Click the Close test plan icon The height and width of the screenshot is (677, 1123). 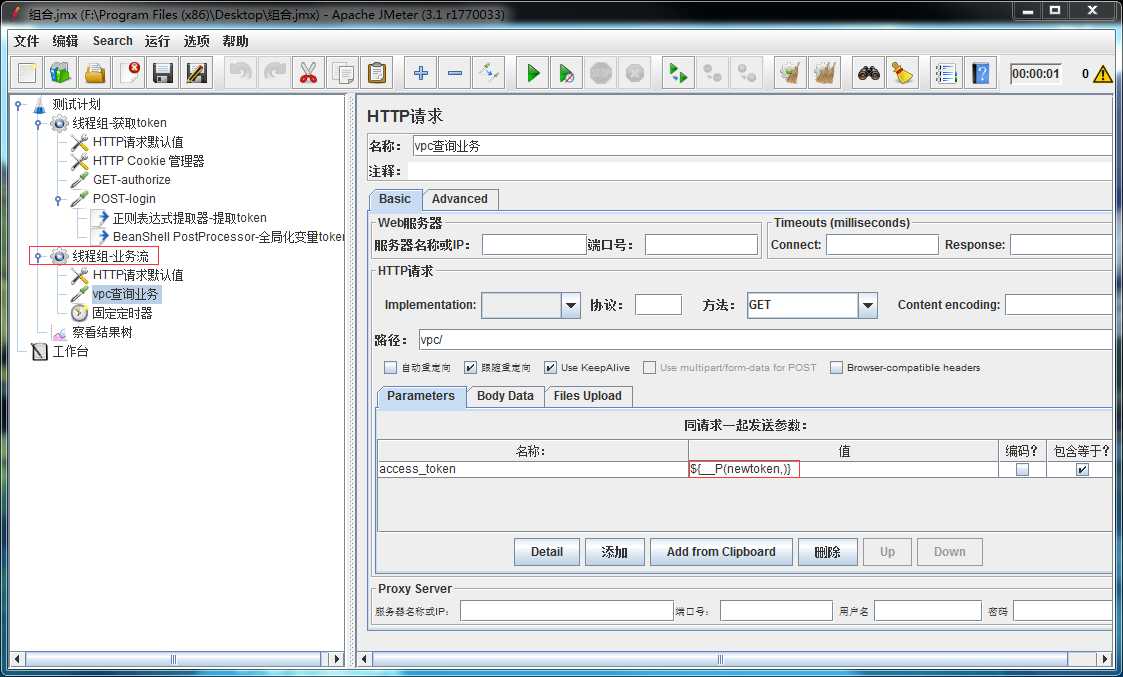pyautogui.click(x=129, y=73)
